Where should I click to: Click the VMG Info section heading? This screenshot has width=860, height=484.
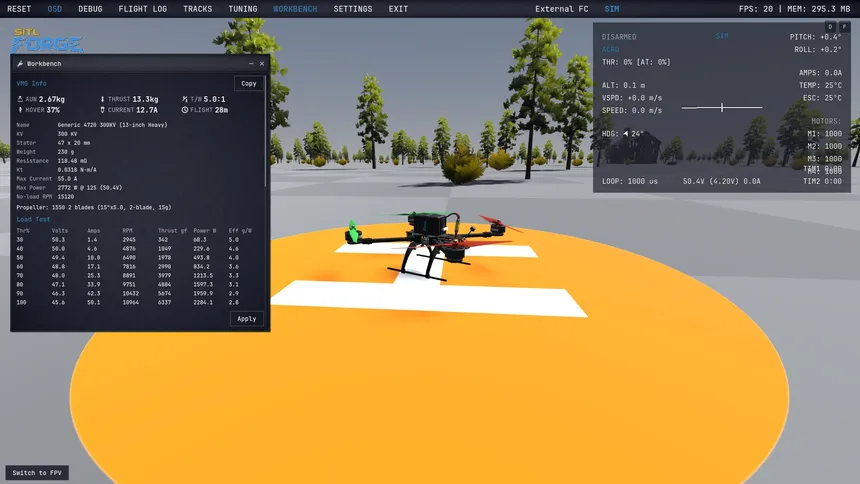pos(31,83)
